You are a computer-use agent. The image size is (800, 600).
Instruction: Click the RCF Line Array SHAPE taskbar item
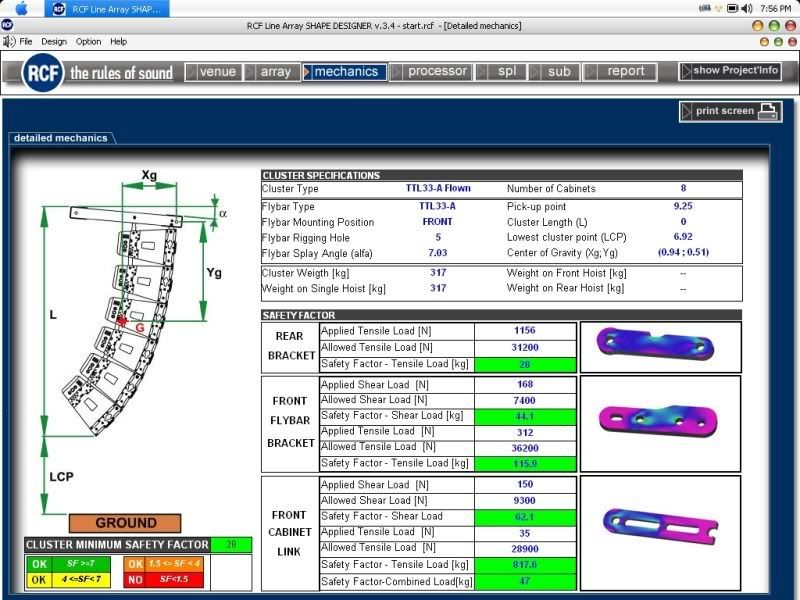(x=107, y=9)
